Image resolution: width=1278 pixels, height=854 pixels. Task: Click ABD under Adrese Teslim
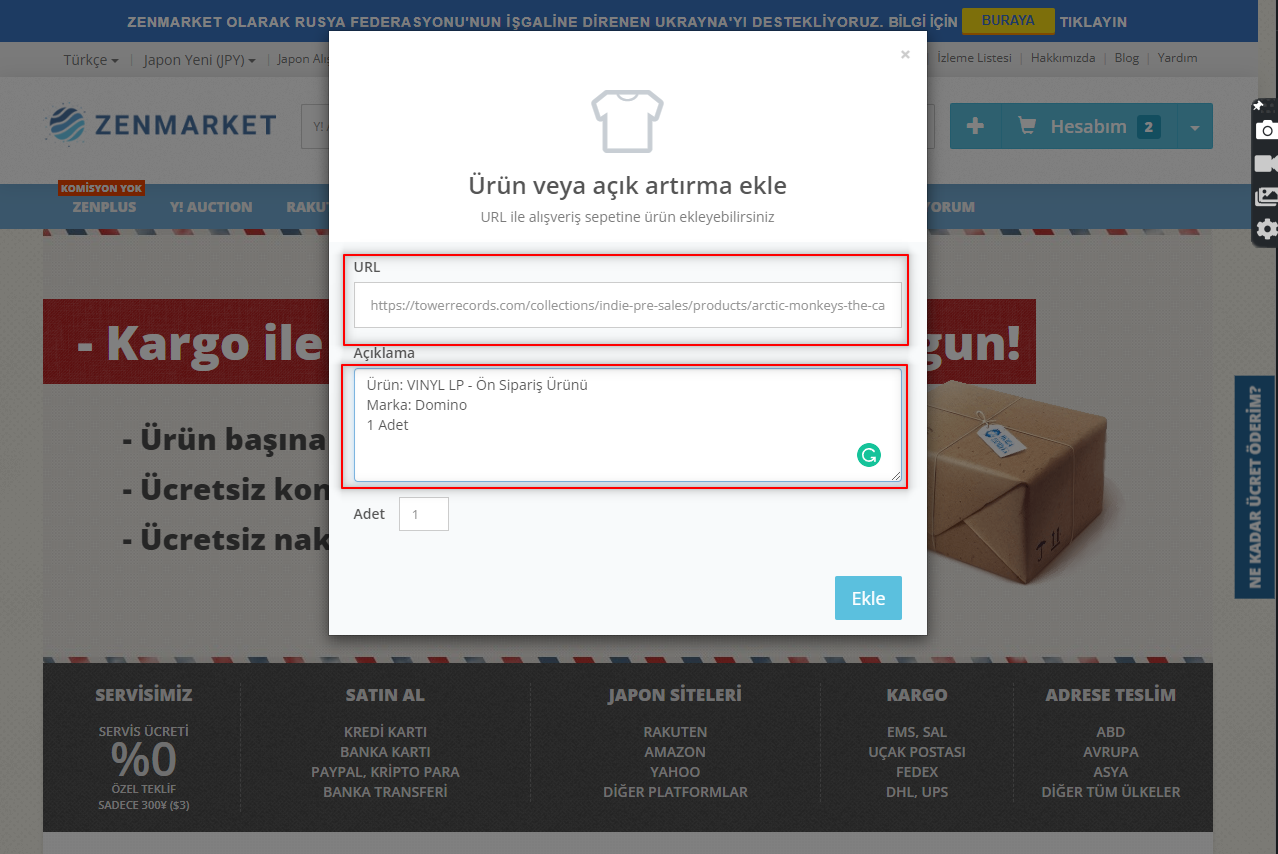1110,732
